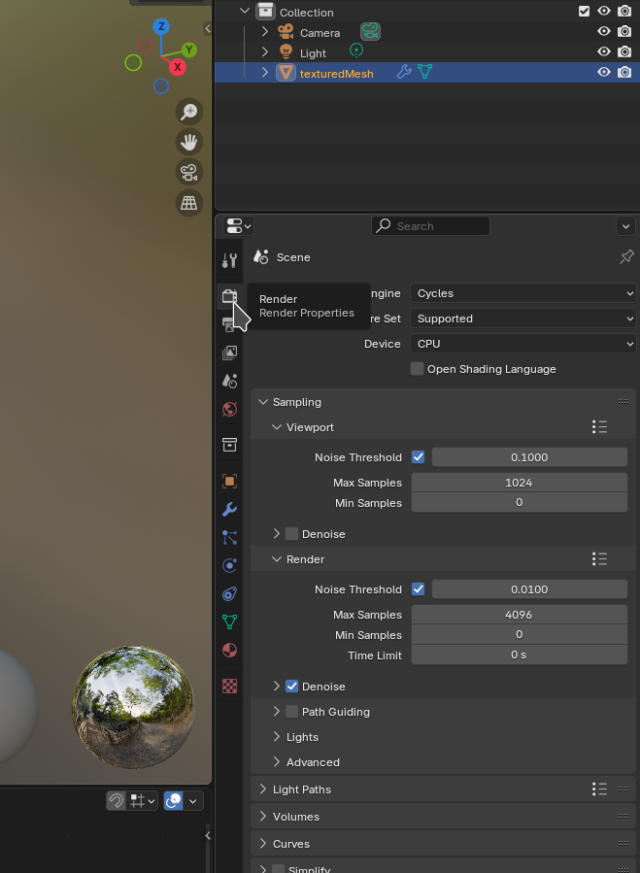Open the Material properties tab icon
Screen dimensions: 640x873
pos(229,650)
